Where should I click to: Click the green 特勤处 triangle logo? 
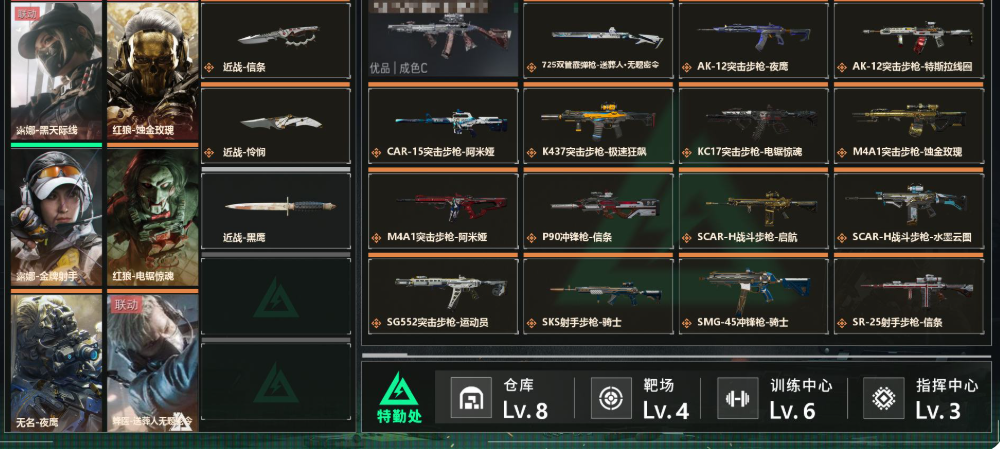(x=399, y=389)
